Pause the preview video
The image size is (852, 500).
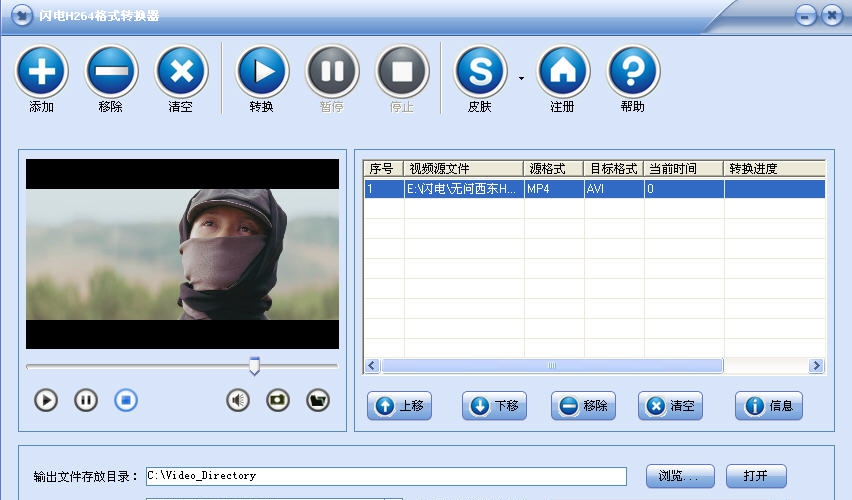click(86, 401)
